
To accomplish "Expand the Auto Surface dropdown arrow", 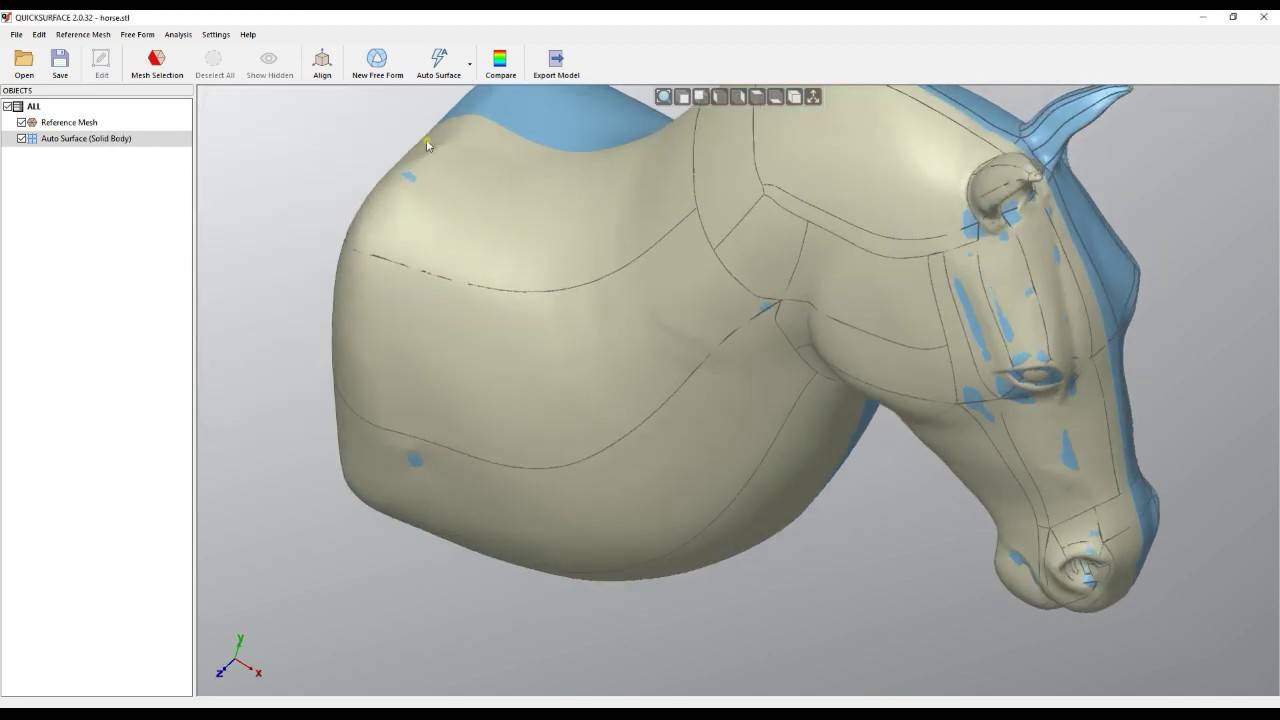I will click(470, 64).
